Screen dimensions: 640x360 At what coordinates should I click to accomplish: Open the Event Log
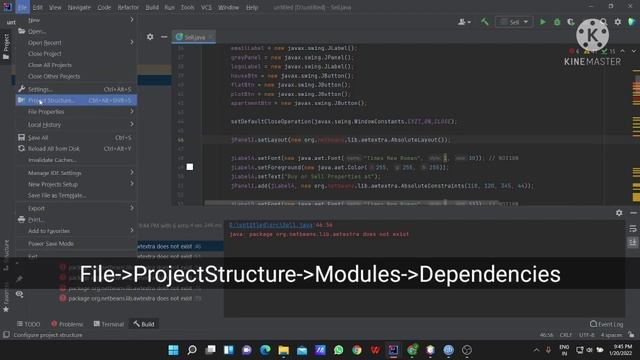pyautogui.click(x=607, y=324)
